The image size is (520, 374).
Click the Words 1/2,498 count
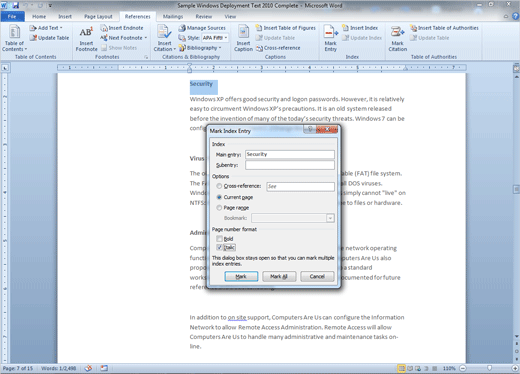[59, 368]
